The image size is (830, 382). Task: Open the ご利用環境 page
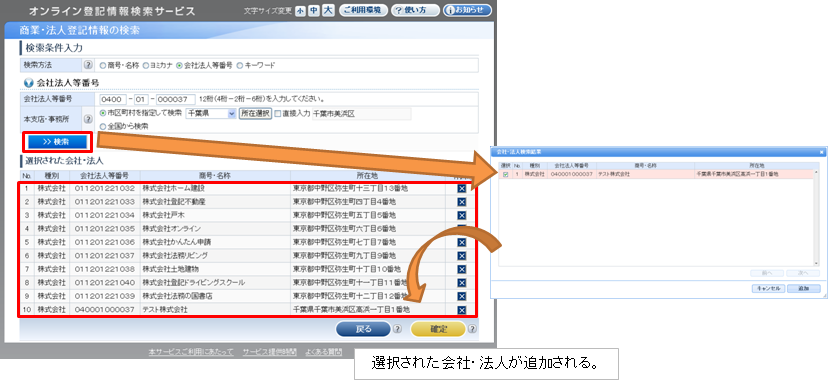[x=363, y=11]
